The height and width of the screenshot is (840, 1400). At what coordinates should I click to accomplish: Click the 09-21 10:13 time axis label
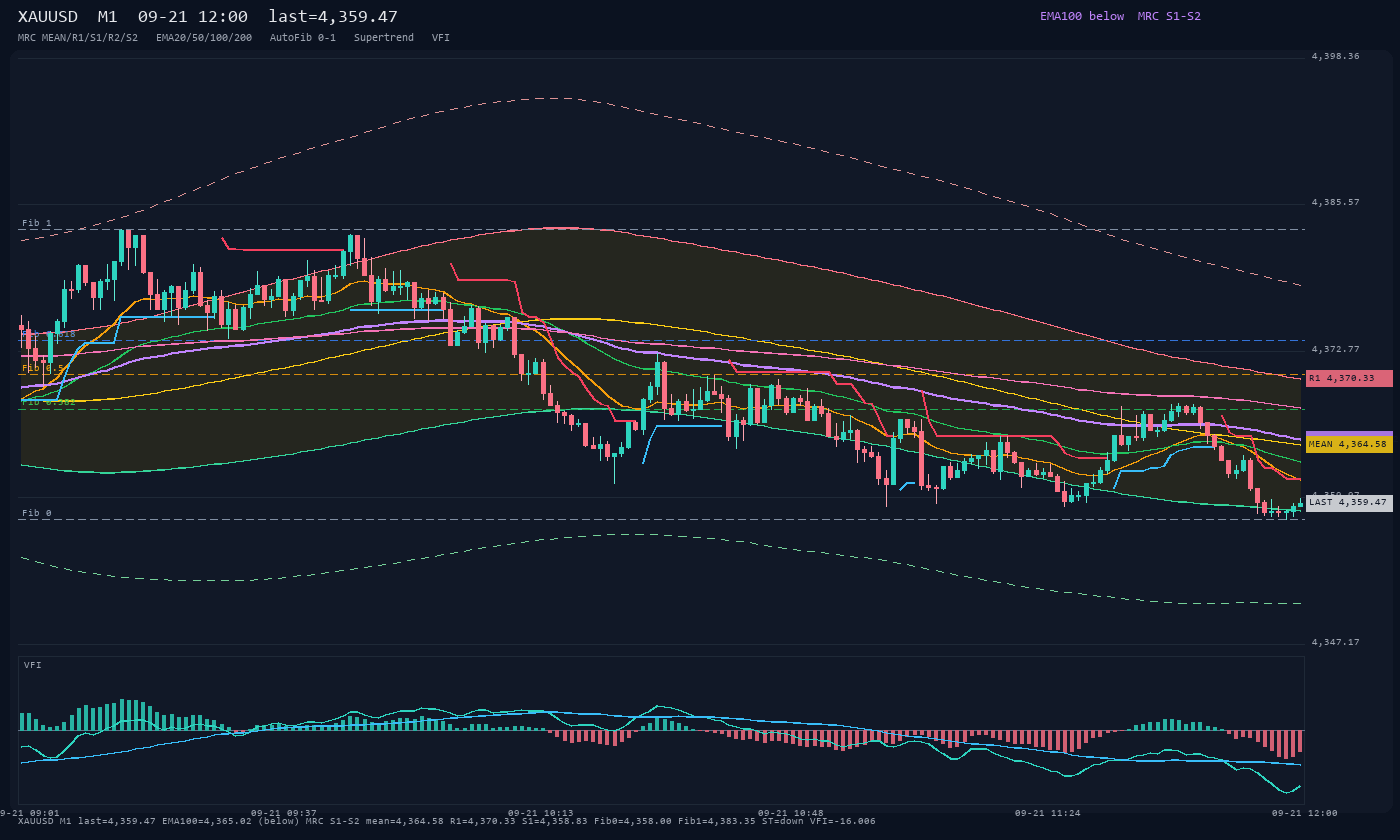(x=541, y=813)
